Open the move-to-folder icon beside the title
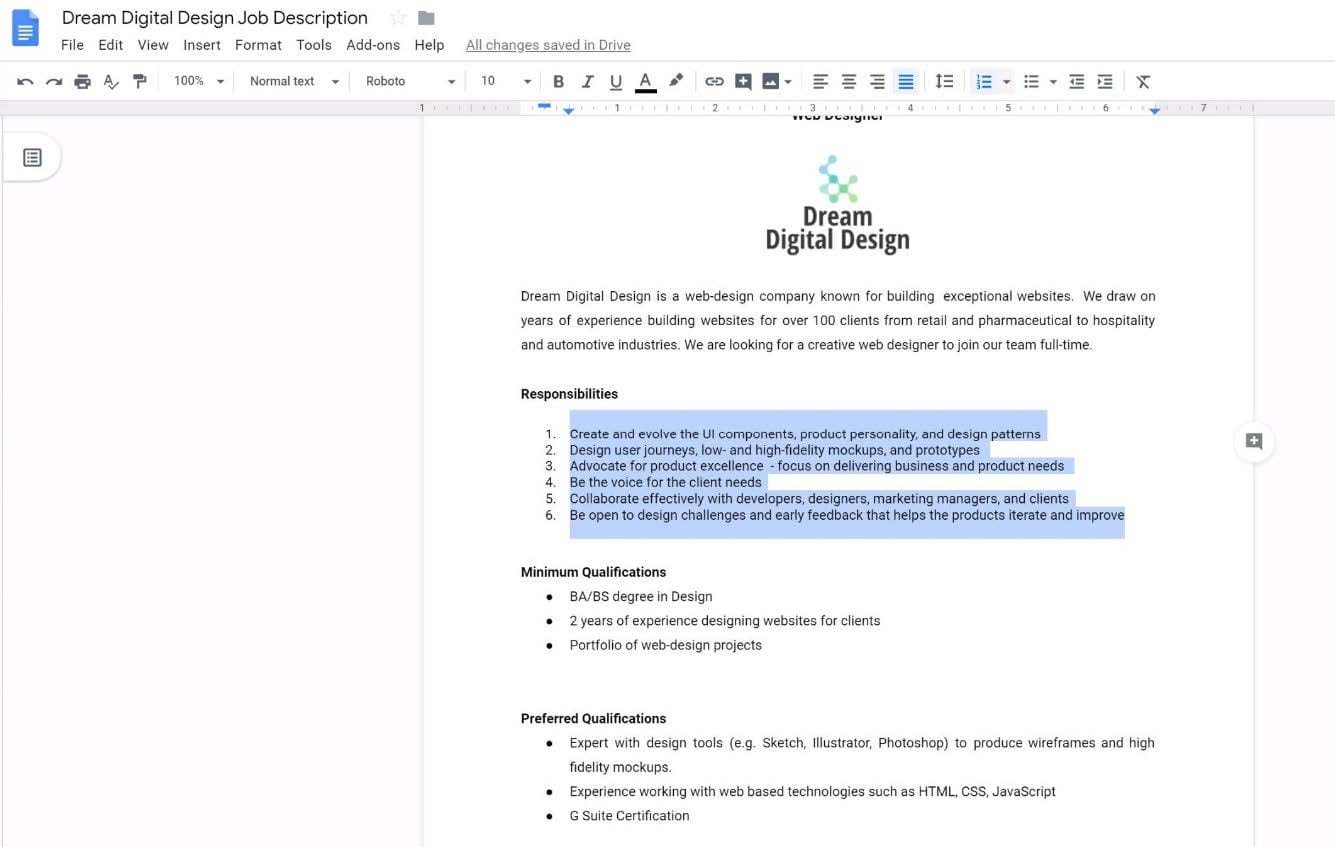1335x847 pixels. coord(426,18)
